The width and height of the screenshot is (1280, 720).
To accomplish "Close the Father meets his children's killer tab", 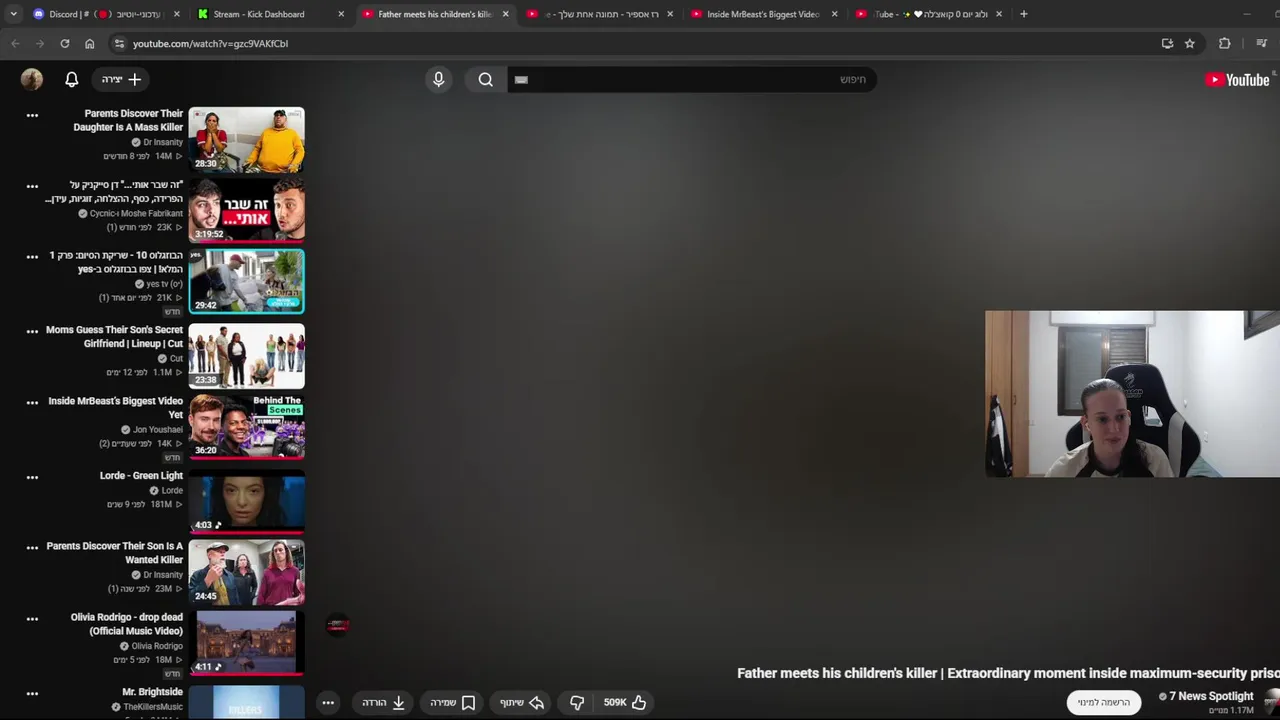I will click(x=505, y=14).
